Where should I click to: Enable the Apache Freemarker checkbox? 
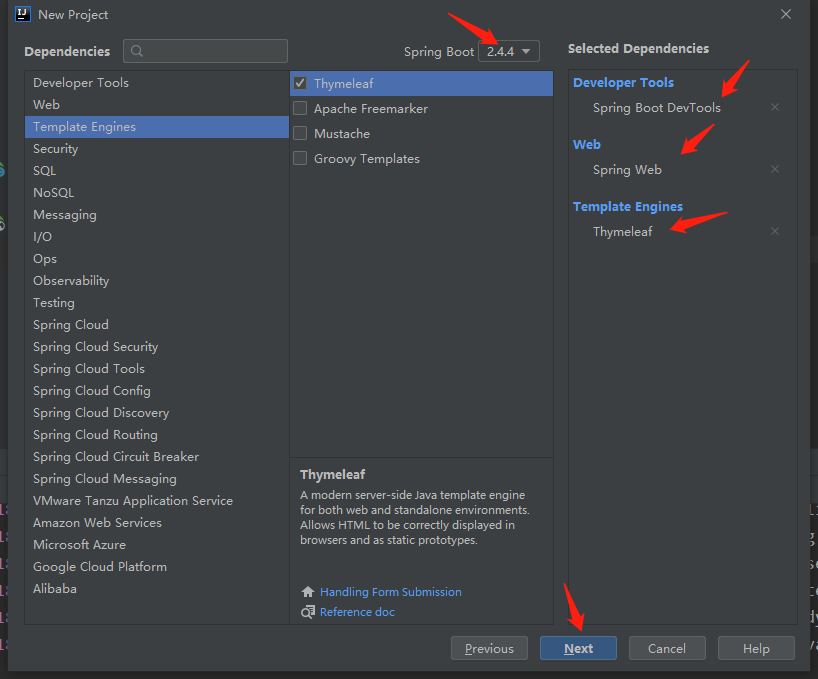[300, 108]
